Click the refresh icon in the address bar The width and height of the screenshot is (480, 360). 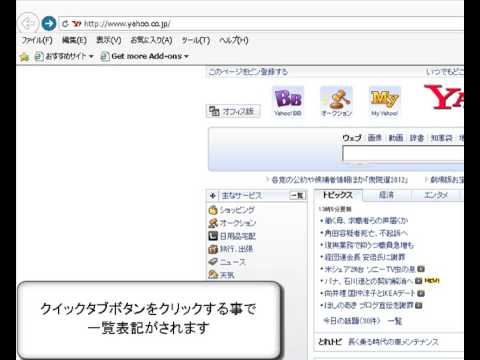click(65, 24)
